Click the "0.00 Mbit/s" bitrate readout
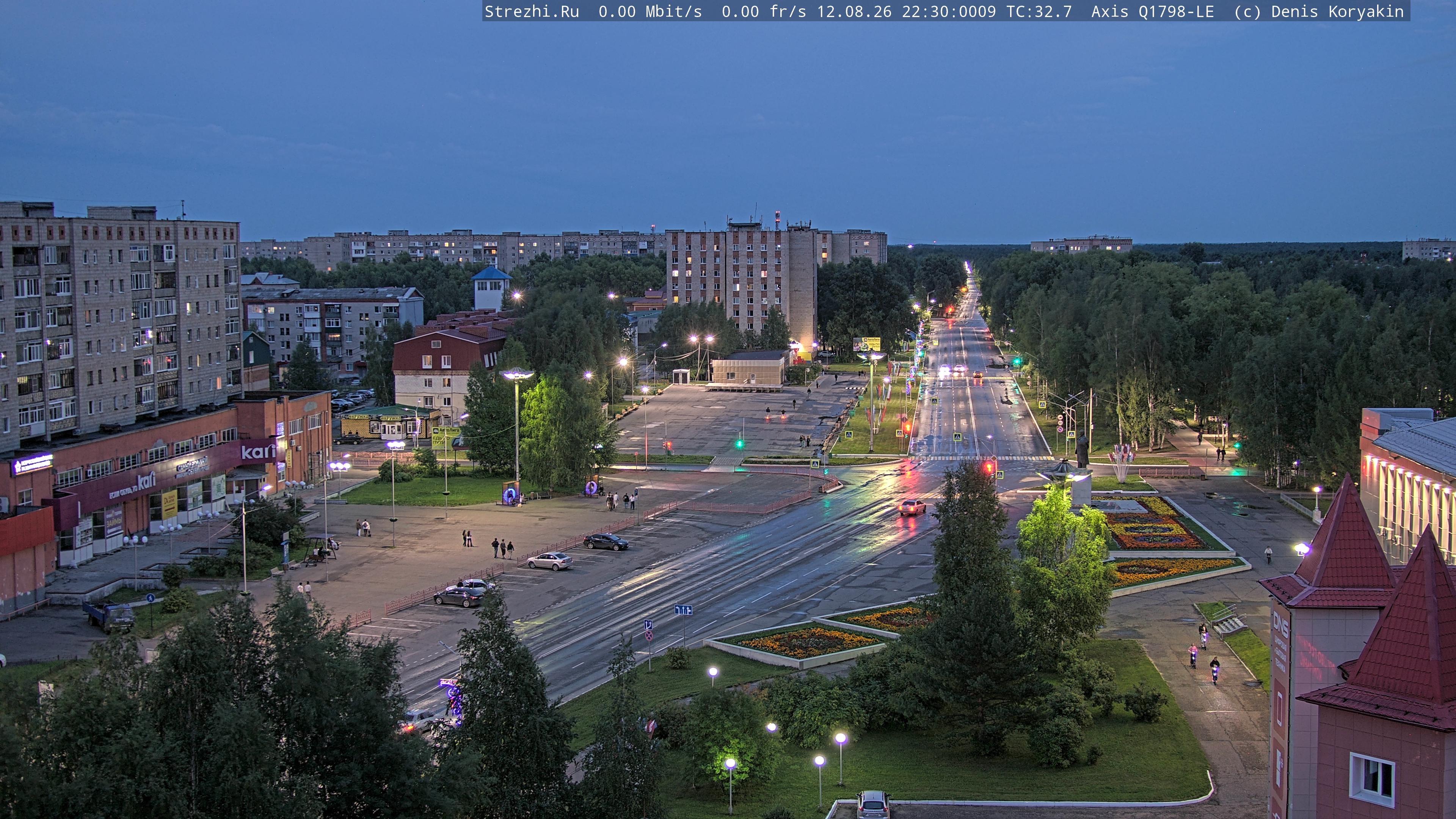This screenshot has width=1456, height=819. 650,11
